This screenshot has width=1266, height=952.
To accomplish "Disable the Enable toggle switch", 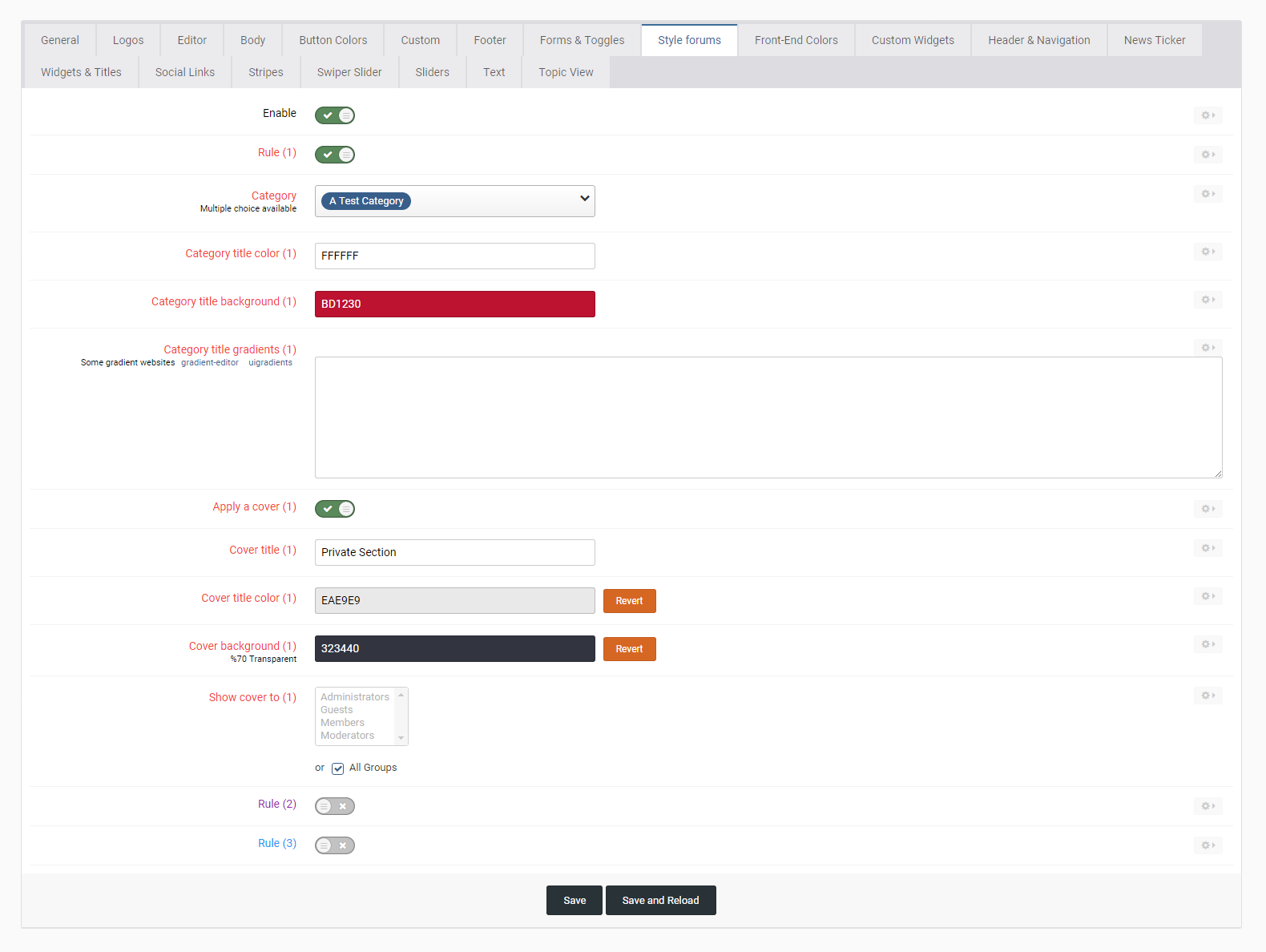I will (x=335, y=115).
